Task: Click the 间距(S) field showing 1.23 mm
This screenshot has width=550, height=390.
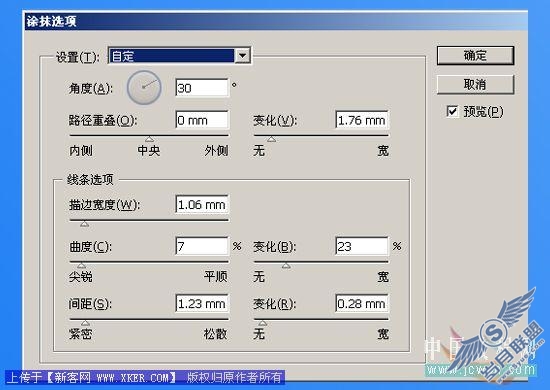Action: coord(202,303)
